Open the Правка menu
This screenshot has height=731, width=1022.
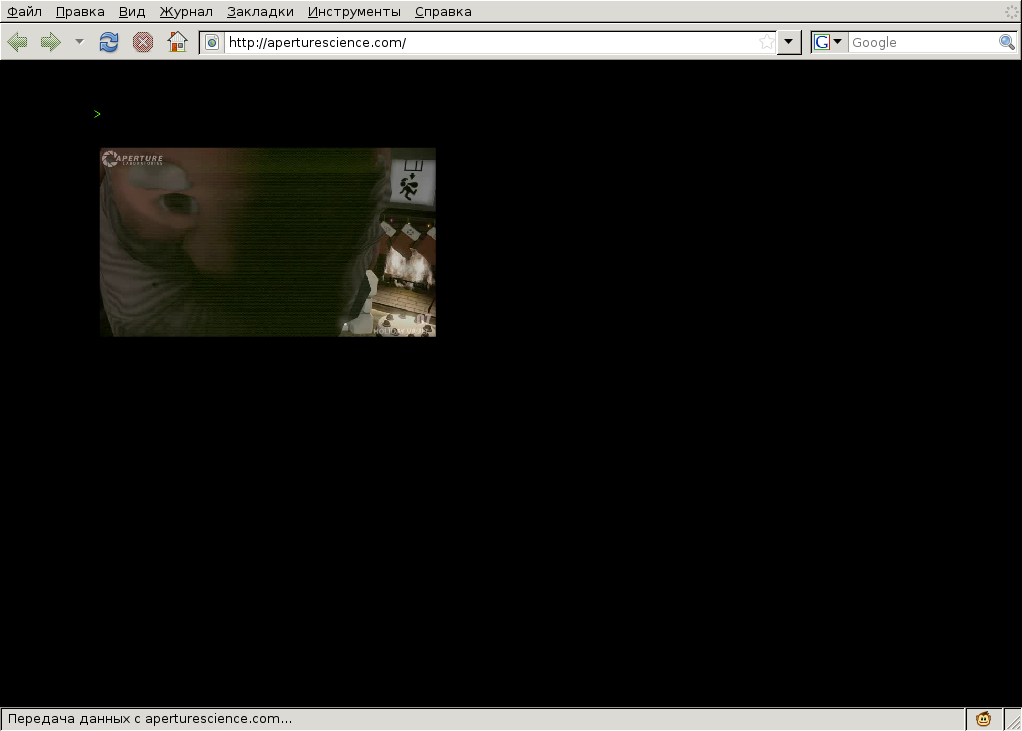[x=80, y=12]
